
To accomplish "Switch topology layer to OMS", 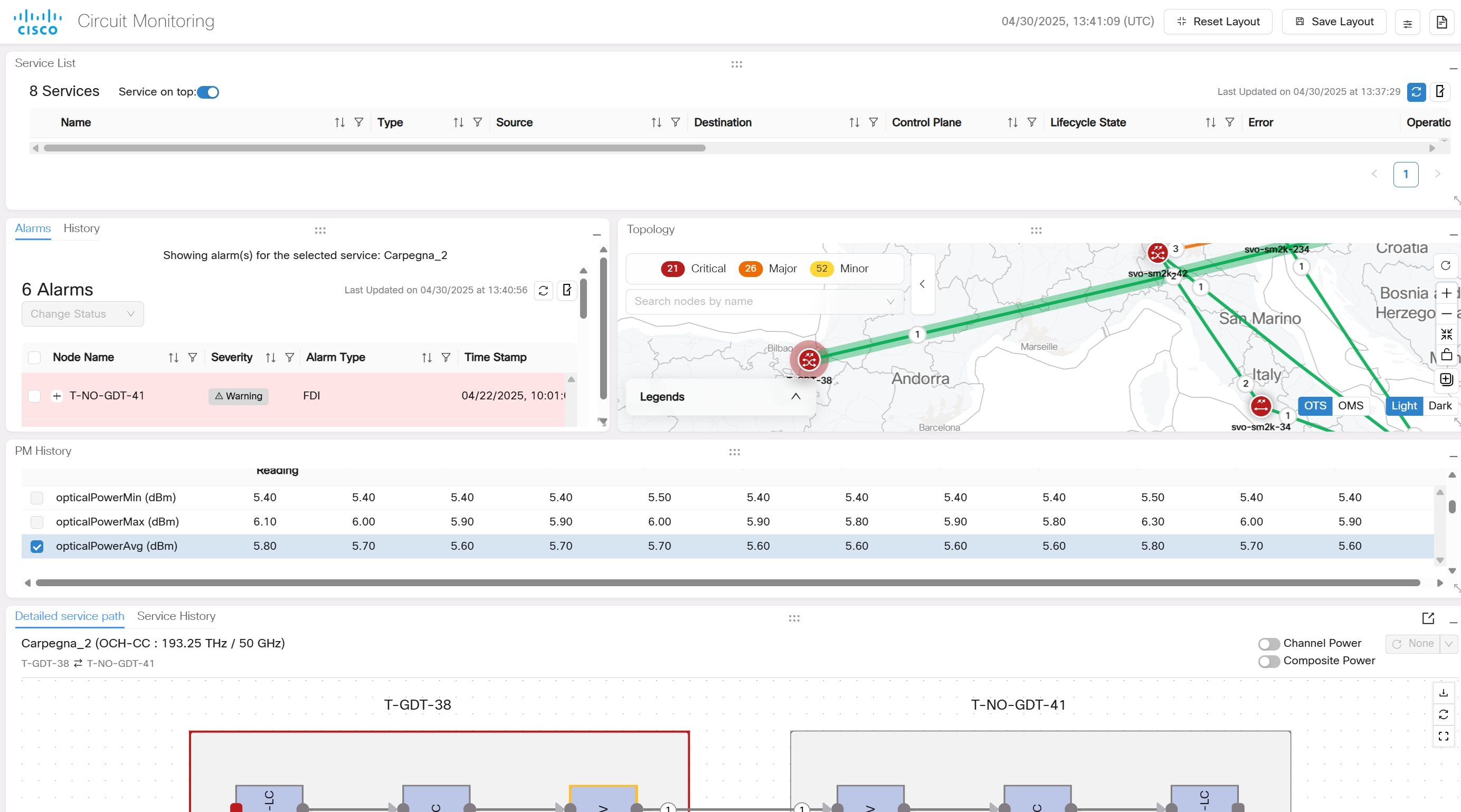I will click(x=1350, y=406).
